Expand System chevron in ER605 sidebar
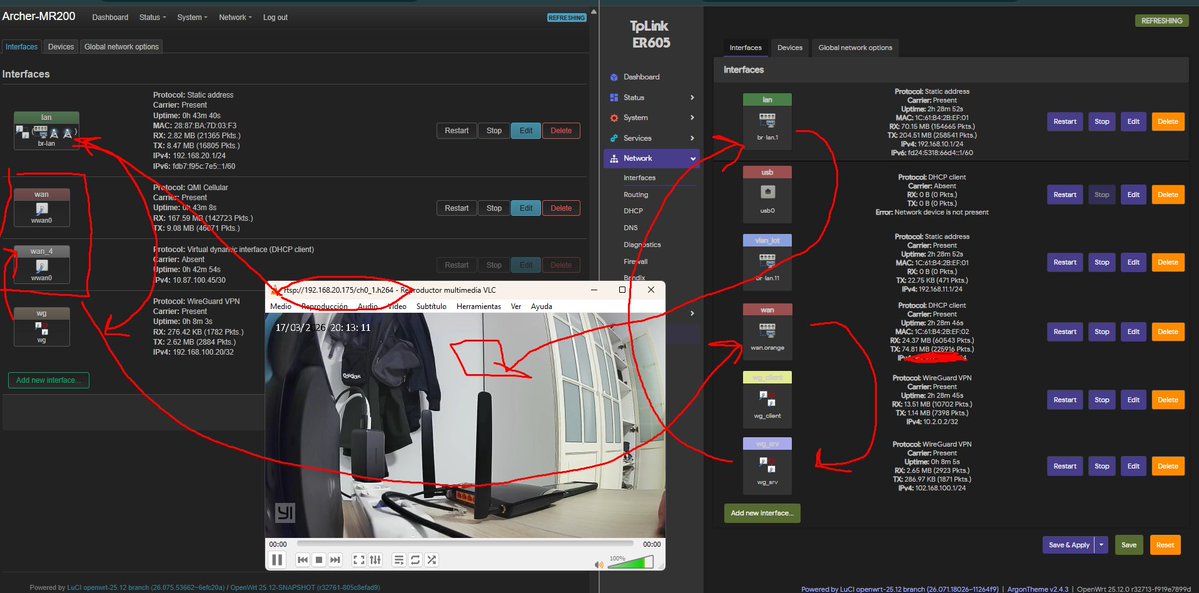 click(x=692, y=118)
